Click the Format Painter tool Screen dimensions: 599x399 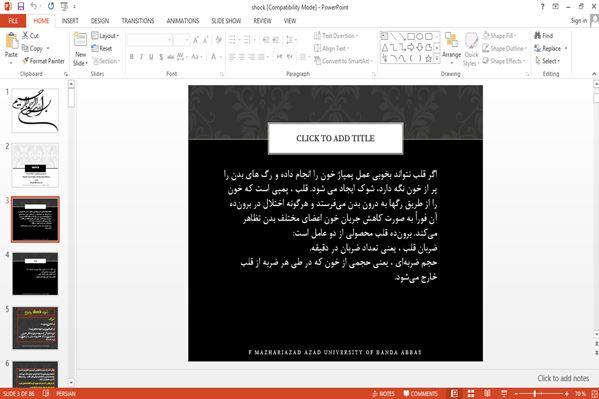(43, 61)
